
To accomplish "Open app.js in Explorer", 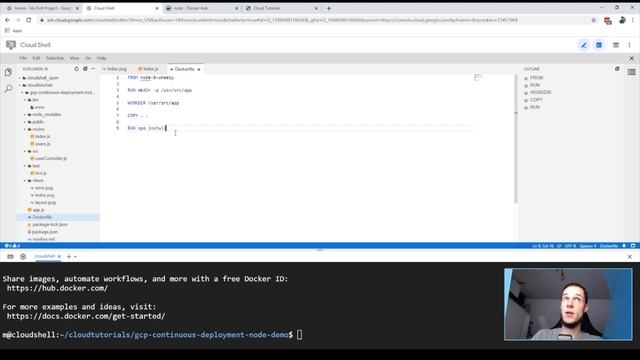I will (x=38, y=210).
